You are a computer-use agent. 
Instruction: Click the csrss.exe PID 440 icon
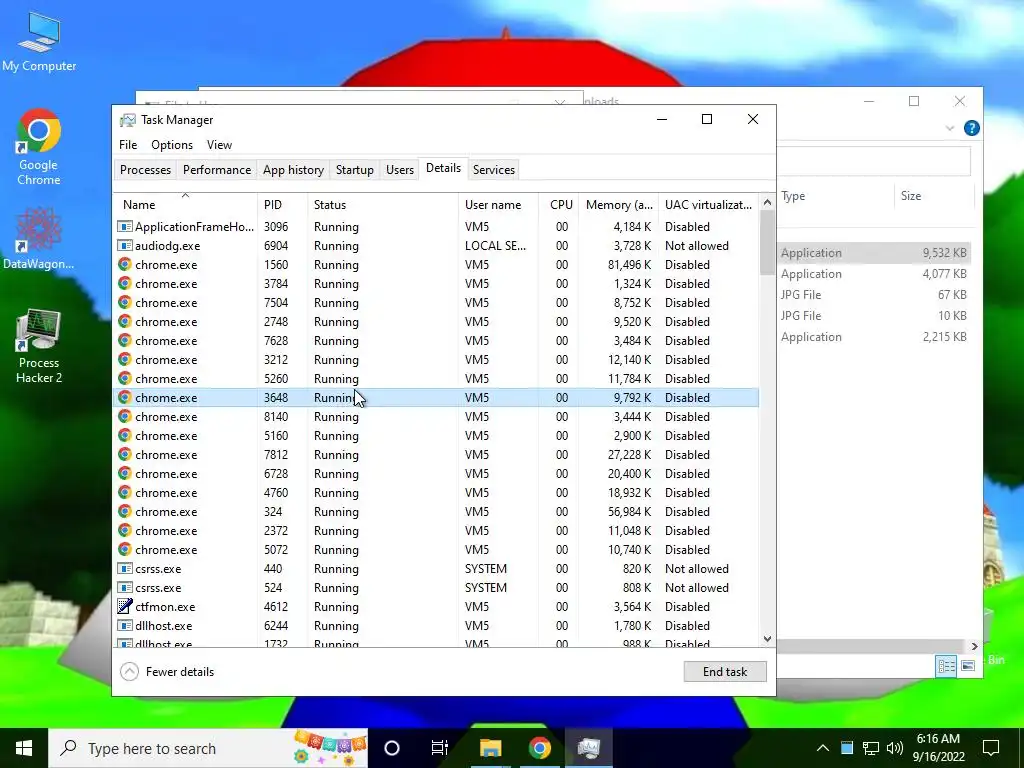click(x=125, y=568)
